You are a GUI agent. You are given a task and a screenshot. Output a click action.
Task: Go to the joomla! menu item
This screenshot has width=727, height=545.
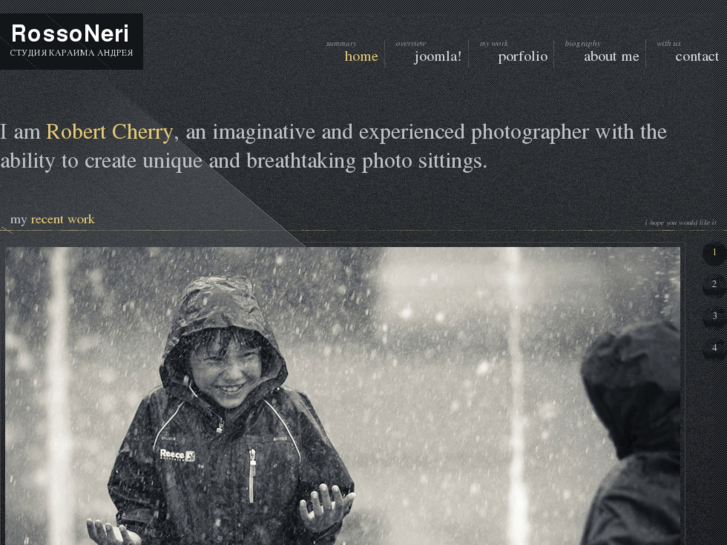point(438,57)
